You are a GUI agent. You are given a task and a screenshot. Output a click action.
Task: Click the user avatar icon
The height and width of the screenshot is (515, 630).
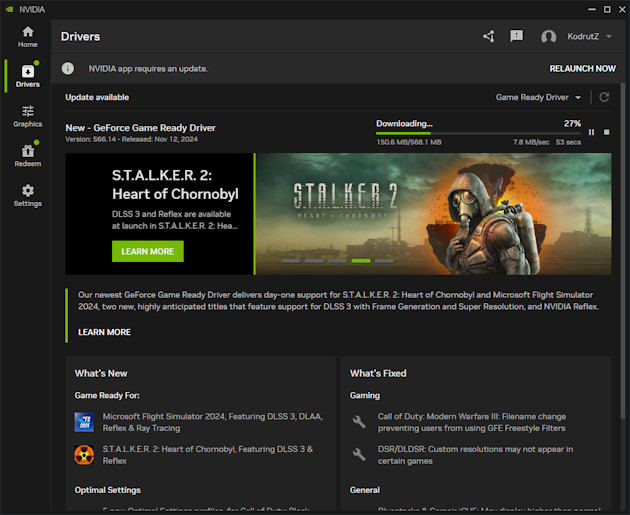pos(548,37)
